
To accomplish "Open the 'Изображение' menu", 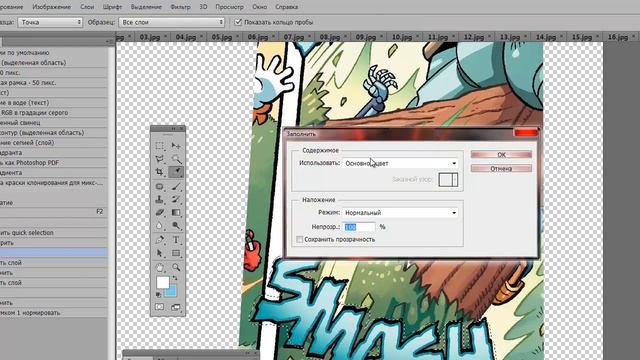I will point(51,7).
